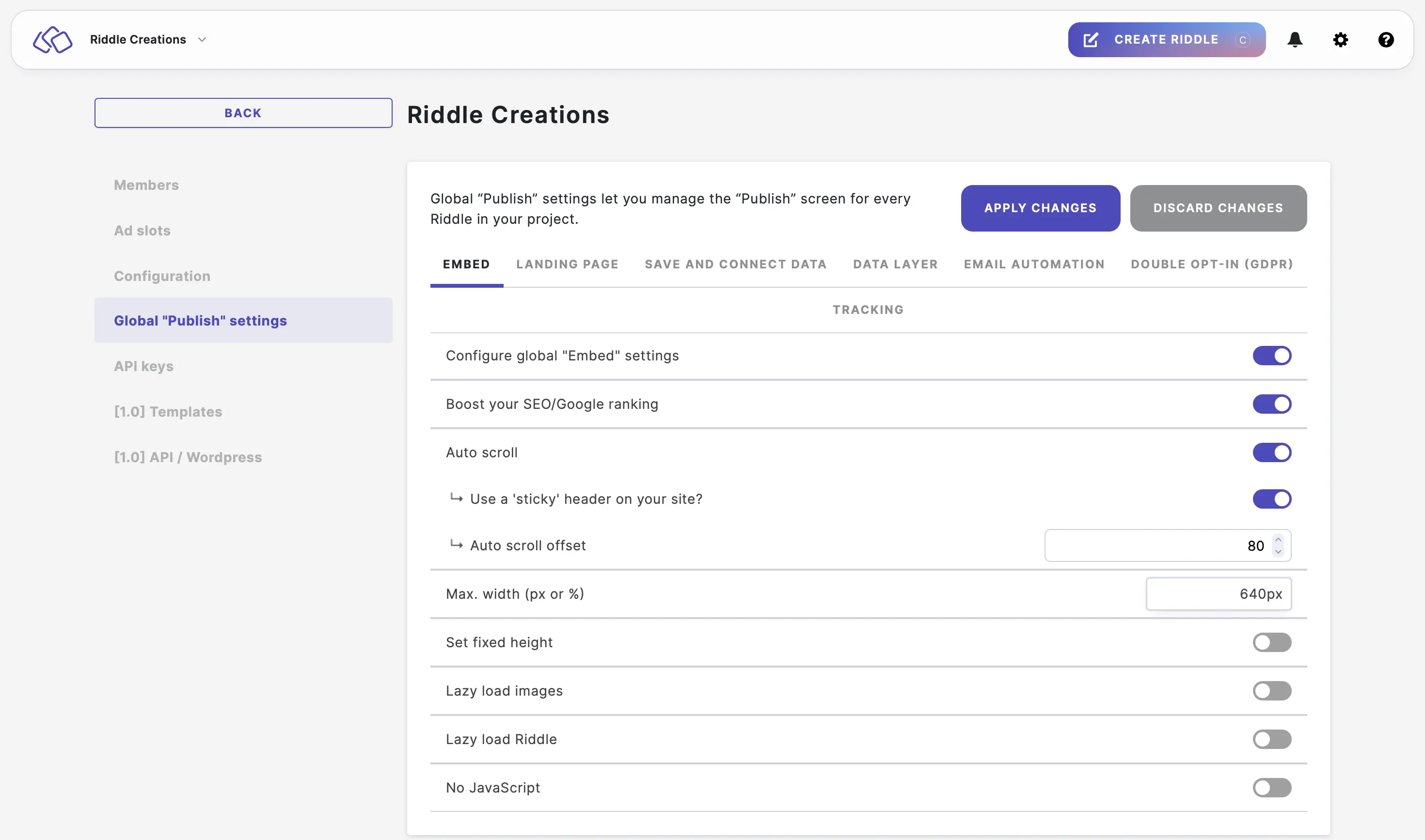Select Global "Publish" settings sidebar item

point(243,320)
